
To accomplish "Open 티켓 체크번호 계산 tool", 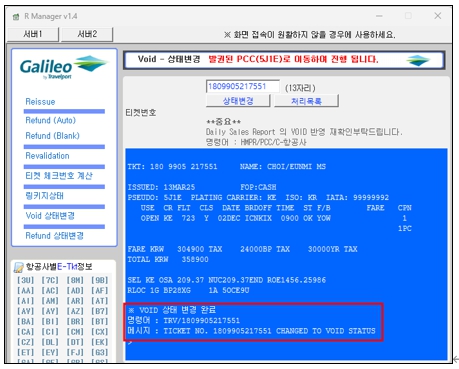I will pyautogui.click(x=59, y=176).
